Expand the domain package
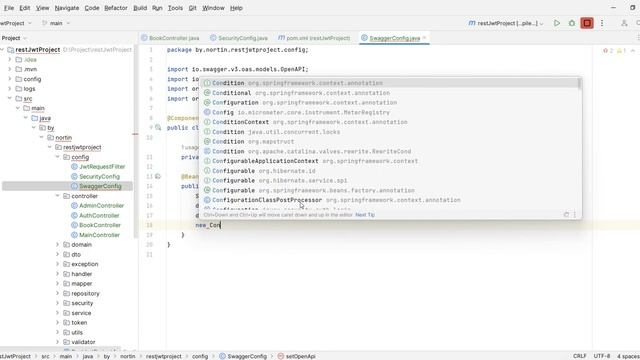640x360 pixels. (x=58, y=244)
